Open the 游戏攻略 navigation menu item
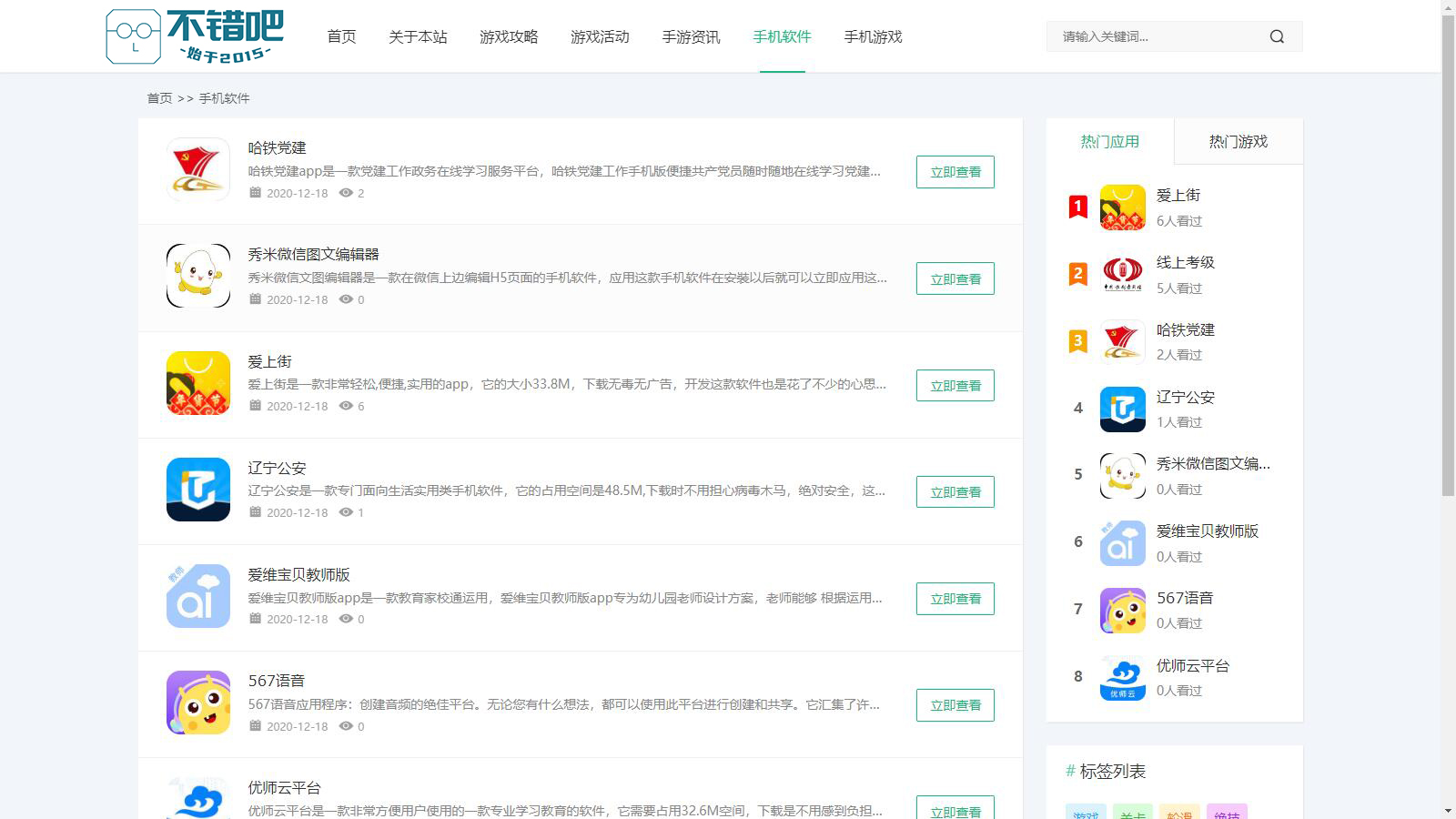This screenshot has width=1456, height=819. point(509,36)
